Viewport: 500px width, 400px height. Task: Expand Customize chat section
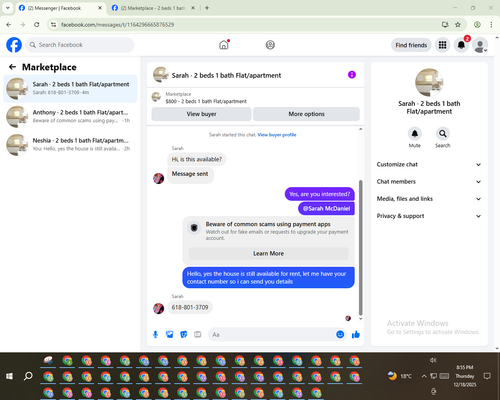click(429, 164)
